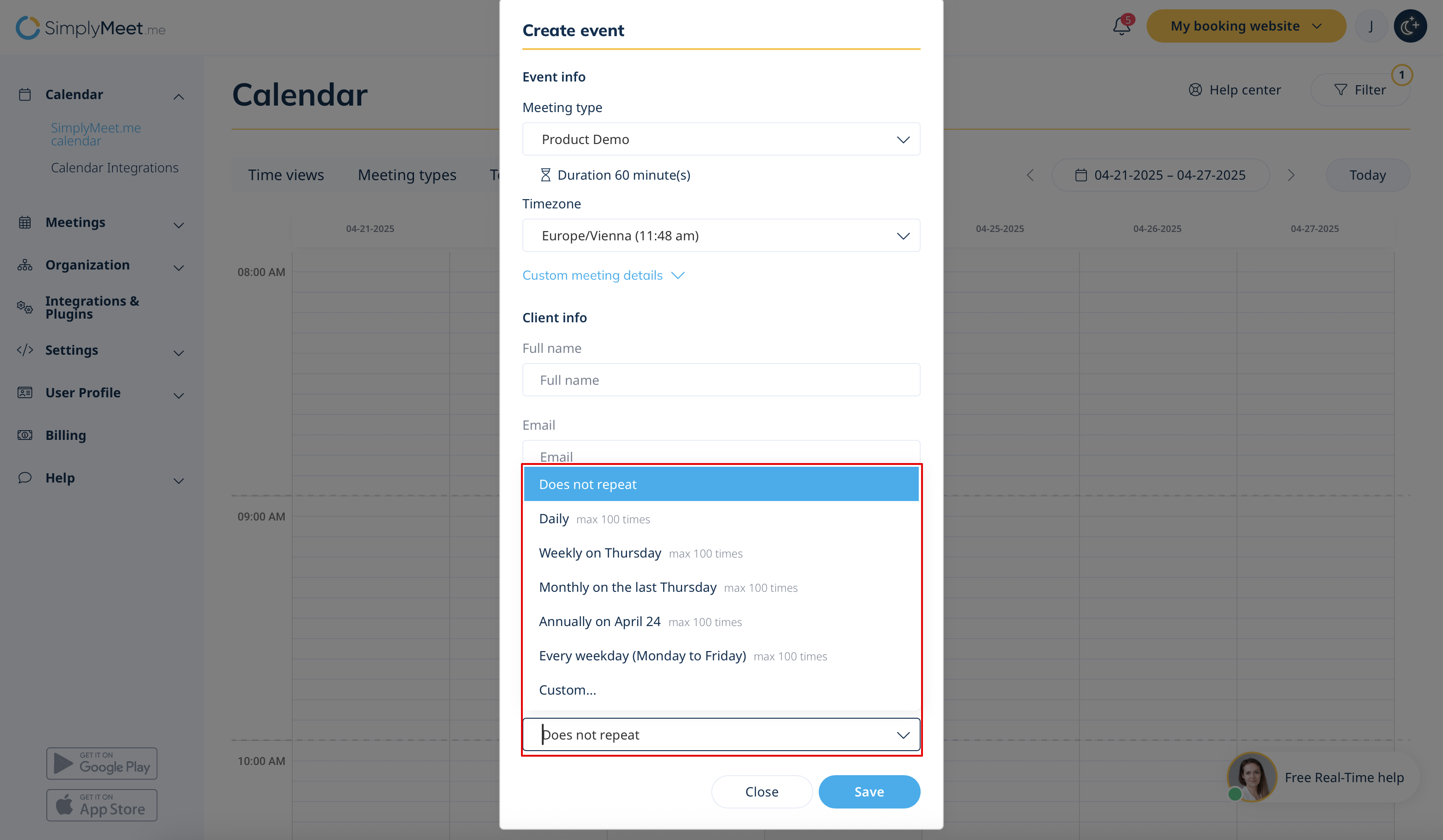
Task: Open the Filter funnel button
Action: coord(1360,90)
